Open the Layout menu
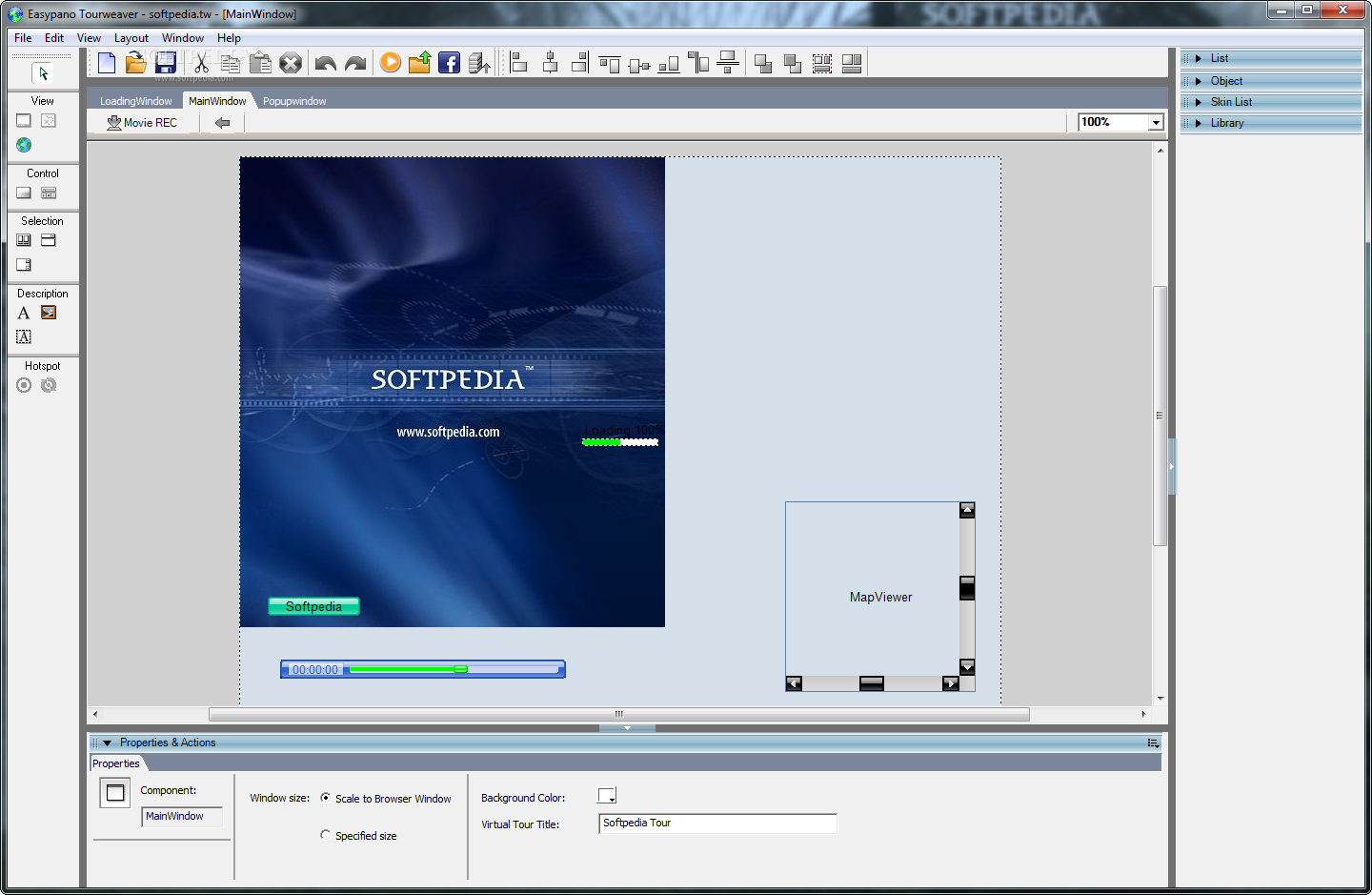The height and width of the screenshot is (895, 1372). 131,38
